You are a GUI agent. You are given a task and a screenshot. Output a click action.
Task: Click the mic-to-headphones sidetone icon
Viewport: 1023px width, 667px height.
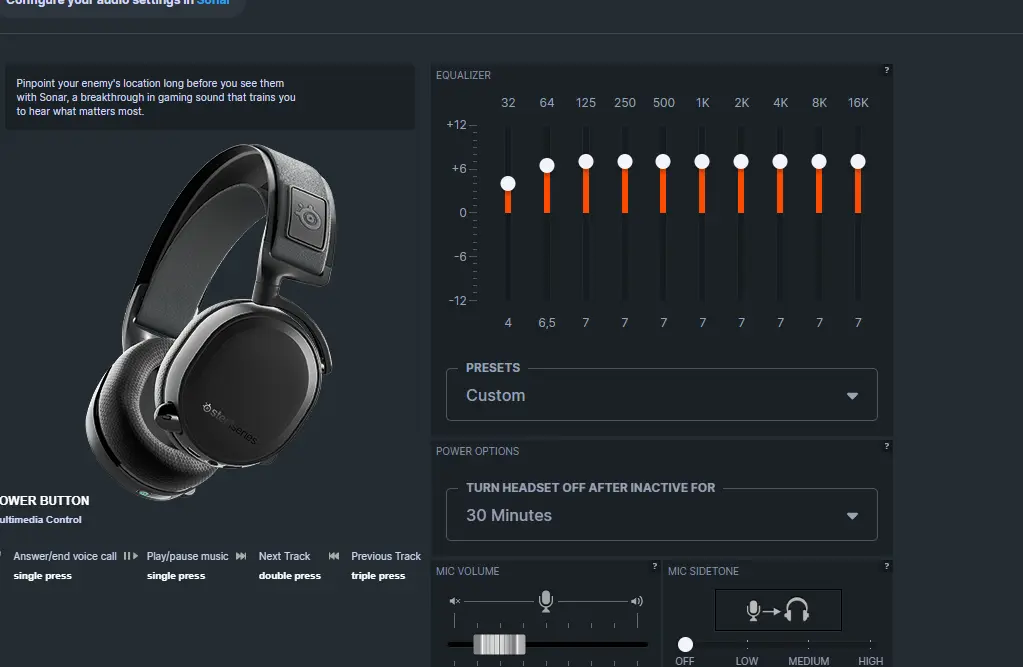778,610
